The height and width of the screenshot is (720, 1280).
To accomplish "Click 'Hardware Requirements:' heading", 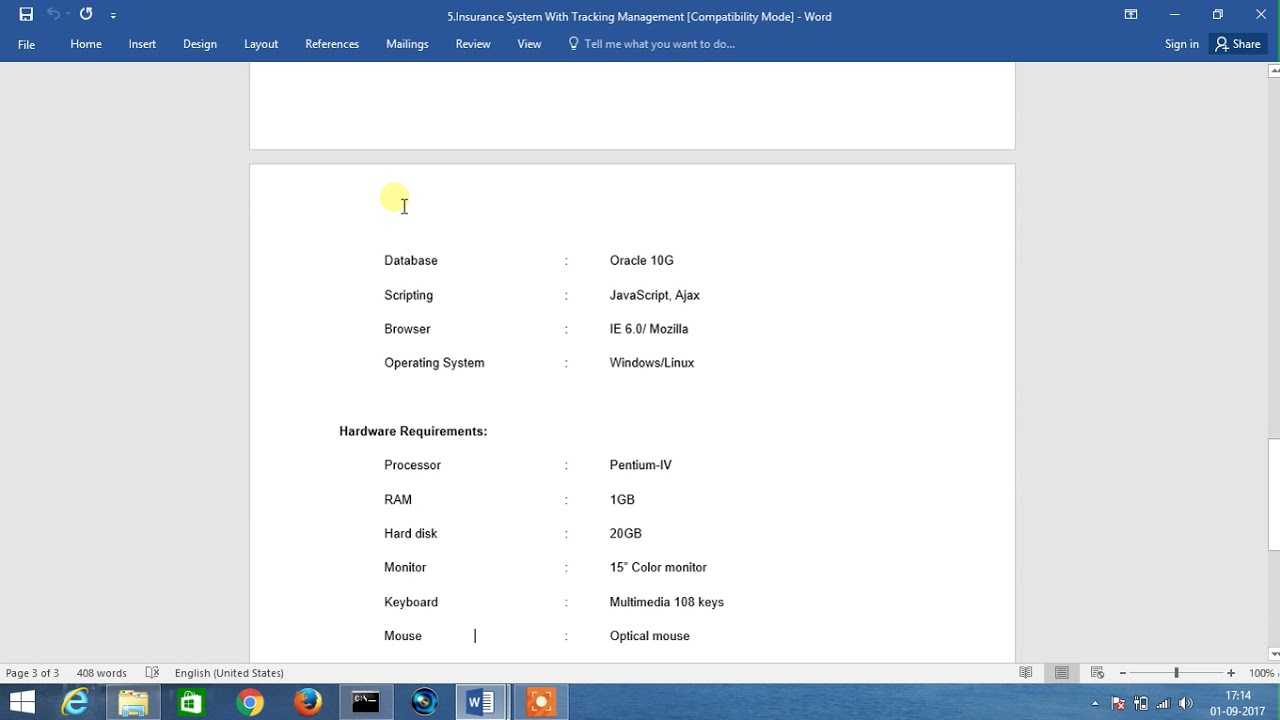I will (413, 431).
